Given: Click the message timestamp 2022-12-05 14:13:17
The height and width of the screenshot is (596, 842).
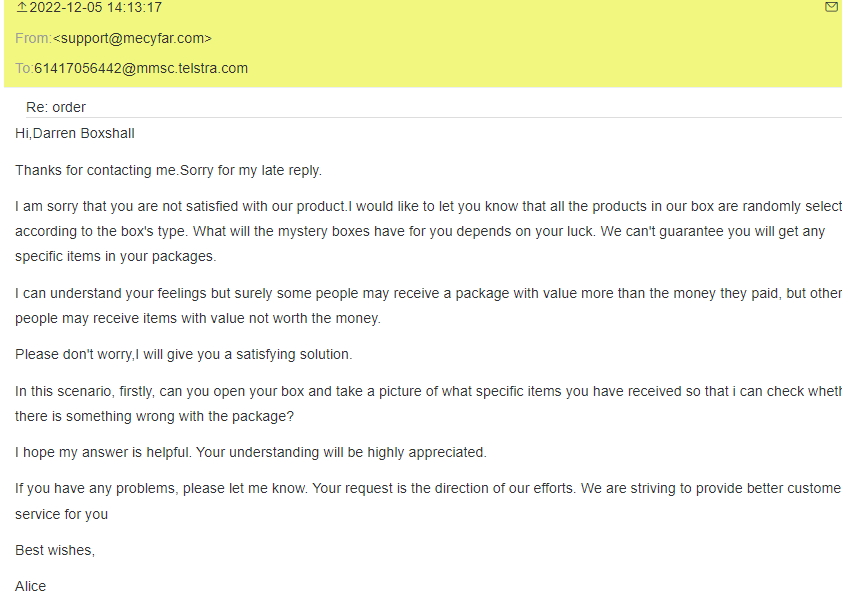Looking at the screenshot, I should click(x=96, y=8).
